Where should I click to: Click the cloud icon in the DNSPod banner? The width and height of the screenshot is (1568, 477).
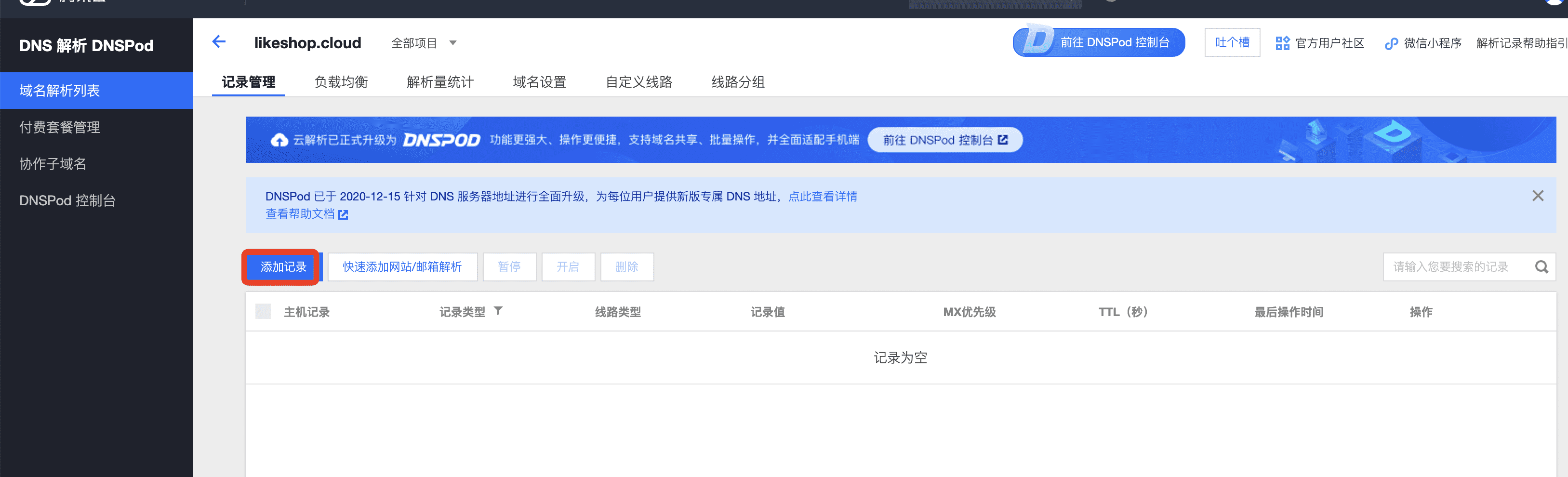[279, 140]
